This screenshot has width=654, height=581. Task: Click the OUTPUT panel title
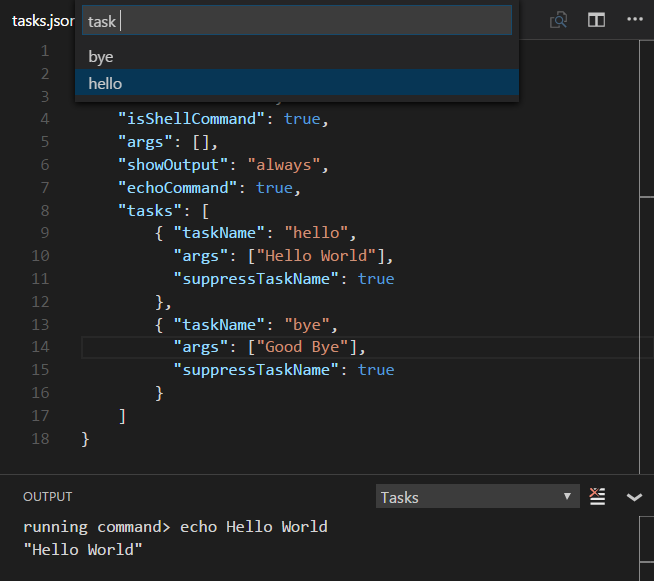pos(47,497)
